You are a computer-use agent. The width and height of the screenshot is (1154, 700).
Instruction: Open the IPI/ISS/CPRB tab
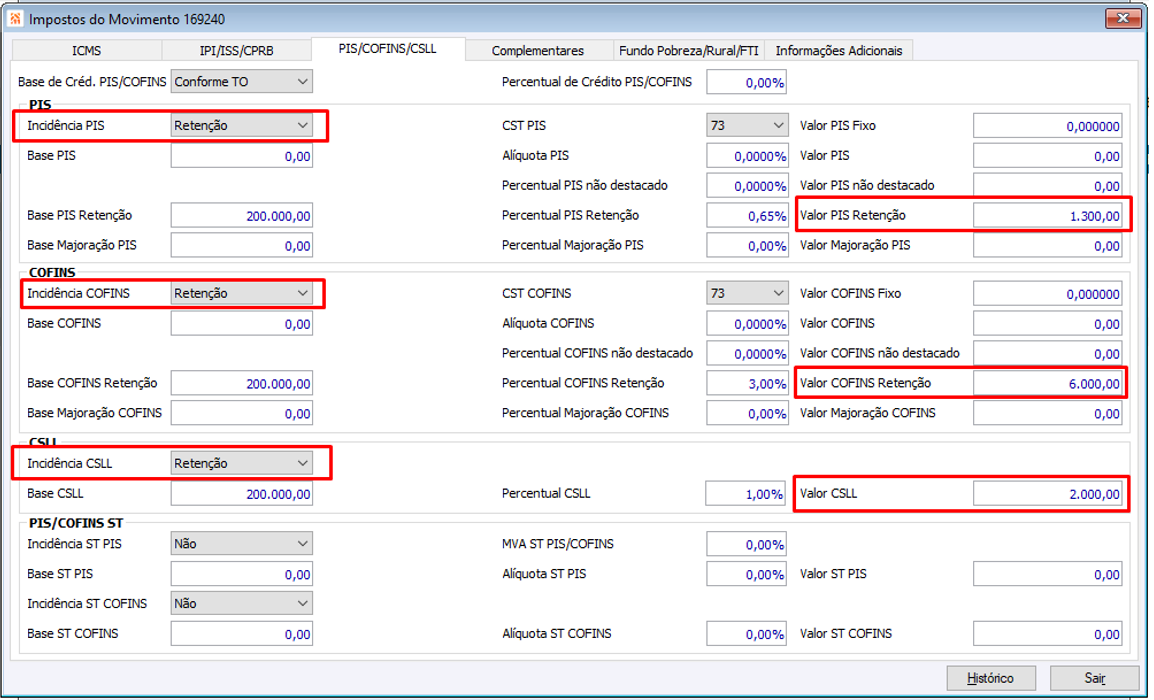coord(236,51)
